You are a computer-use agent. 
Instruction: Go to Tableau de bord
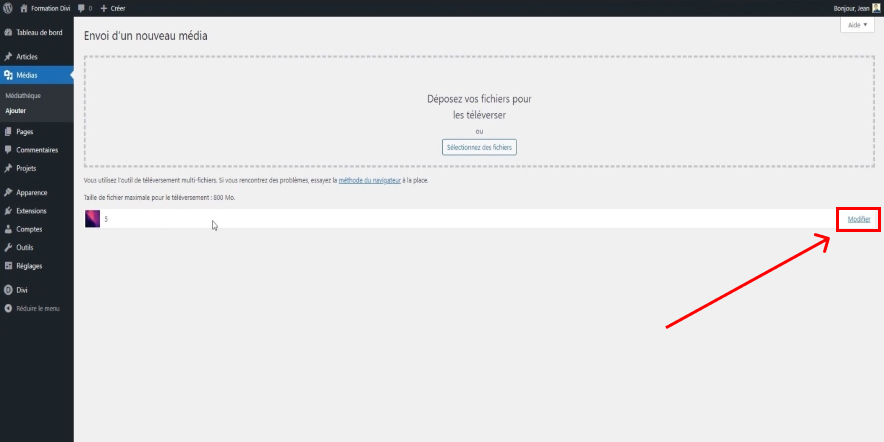point(39,33)
